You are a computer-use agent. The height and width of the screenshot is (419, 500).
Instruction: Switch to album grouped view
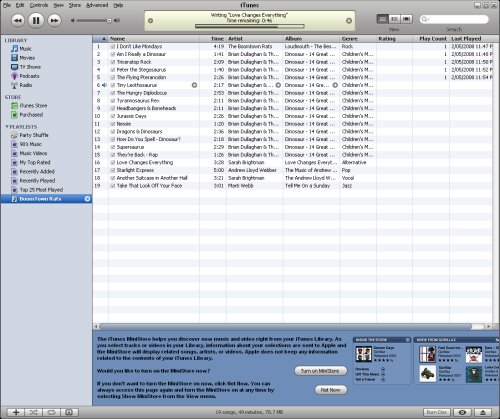coord(394,19)
